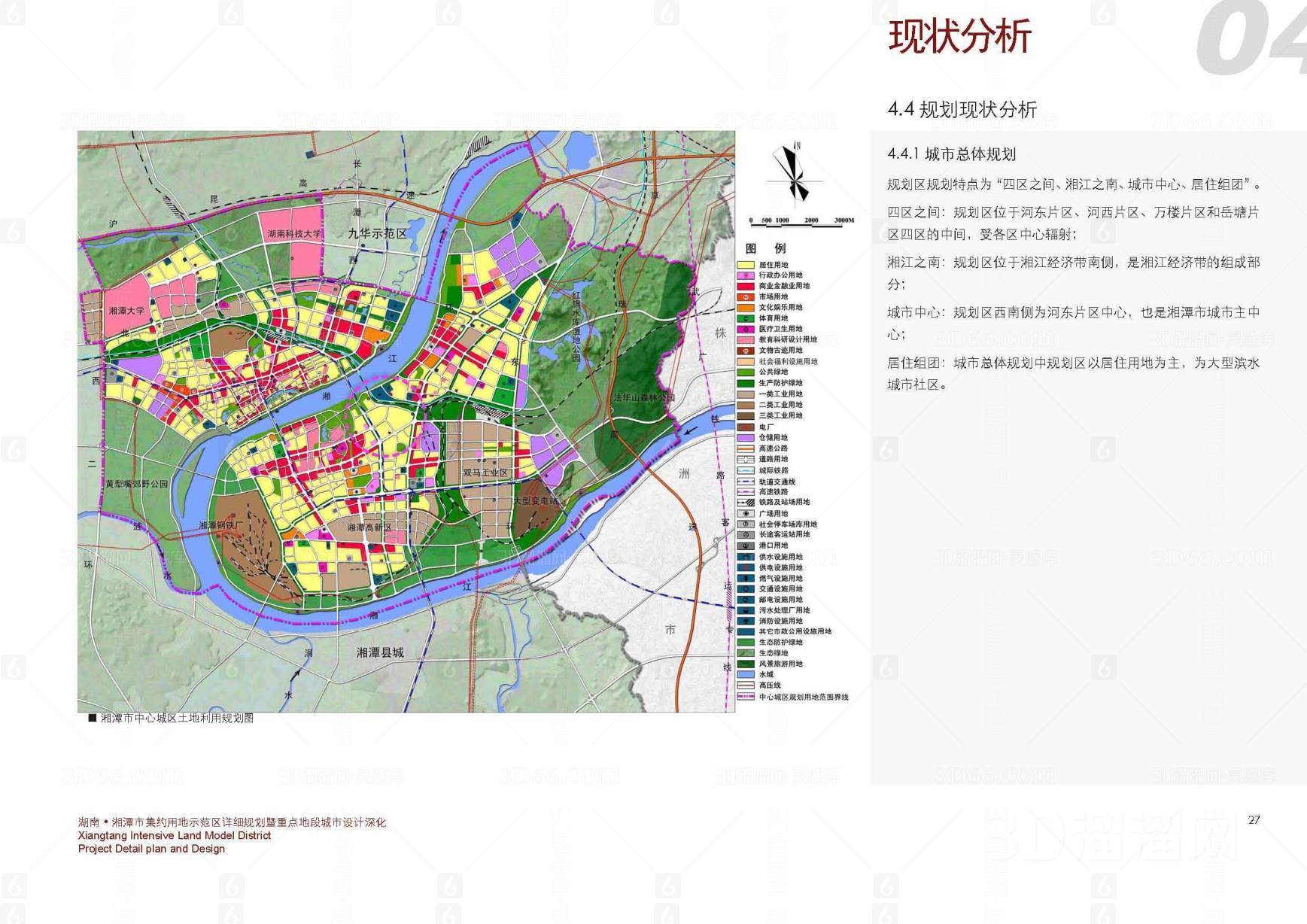Click the 电厂 legend symbol
The width and height of the screenshot is (1307, 924).
click(745, 427)
